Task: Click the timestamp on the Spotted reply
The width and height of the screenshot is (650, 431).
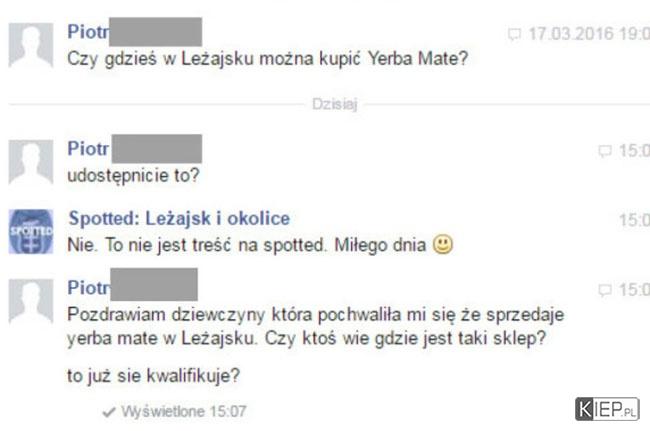Action: tap(634, 220)
